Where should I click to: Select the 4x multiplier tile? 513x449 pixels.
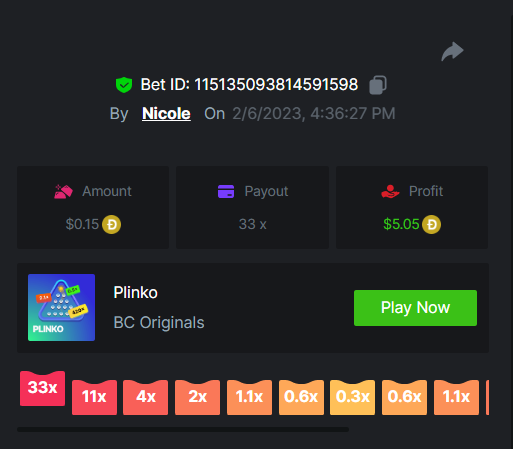pyautogui.click(x=146, y=397)
